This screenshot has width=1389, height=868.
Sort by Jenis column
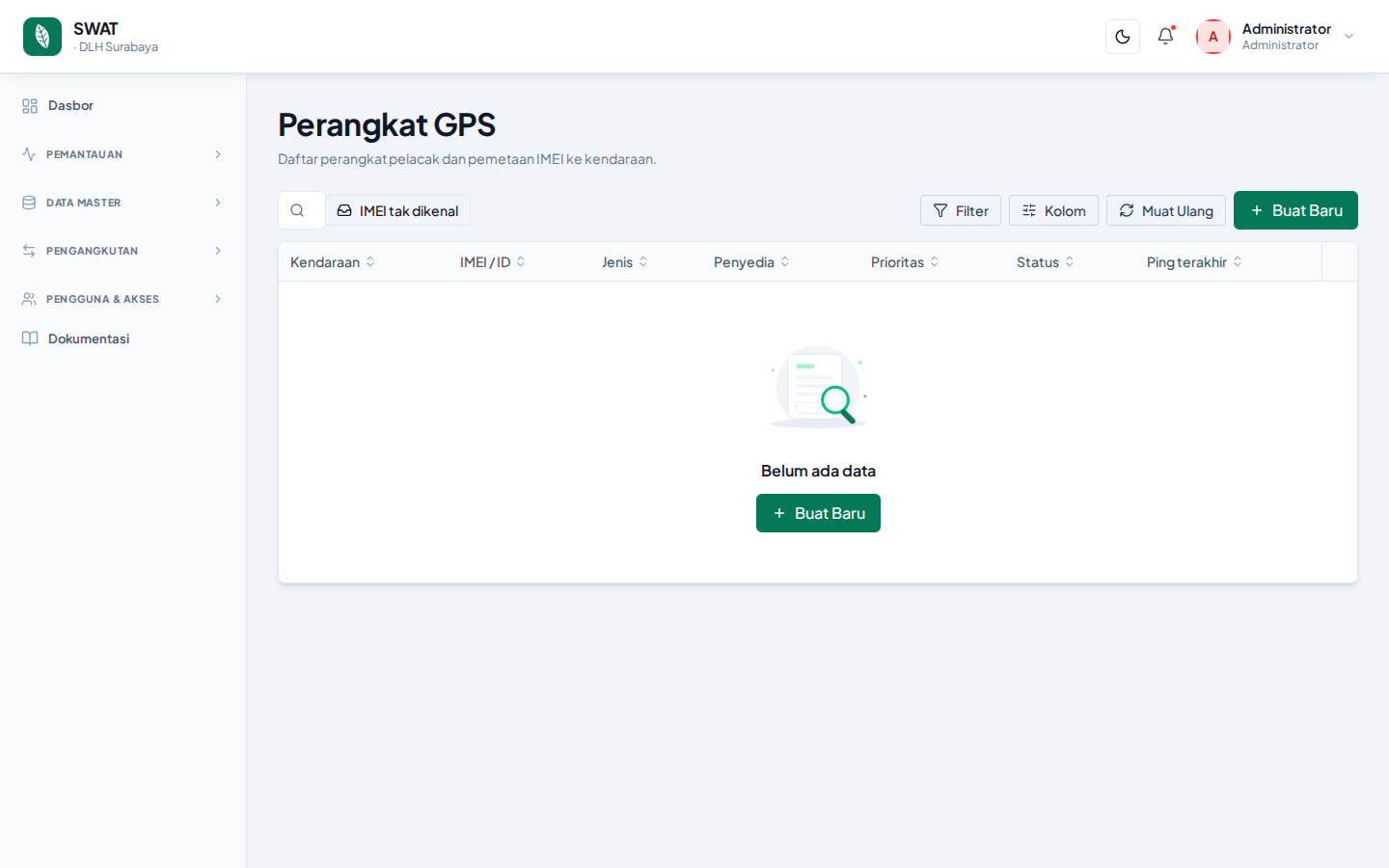[x=625, y=262]
